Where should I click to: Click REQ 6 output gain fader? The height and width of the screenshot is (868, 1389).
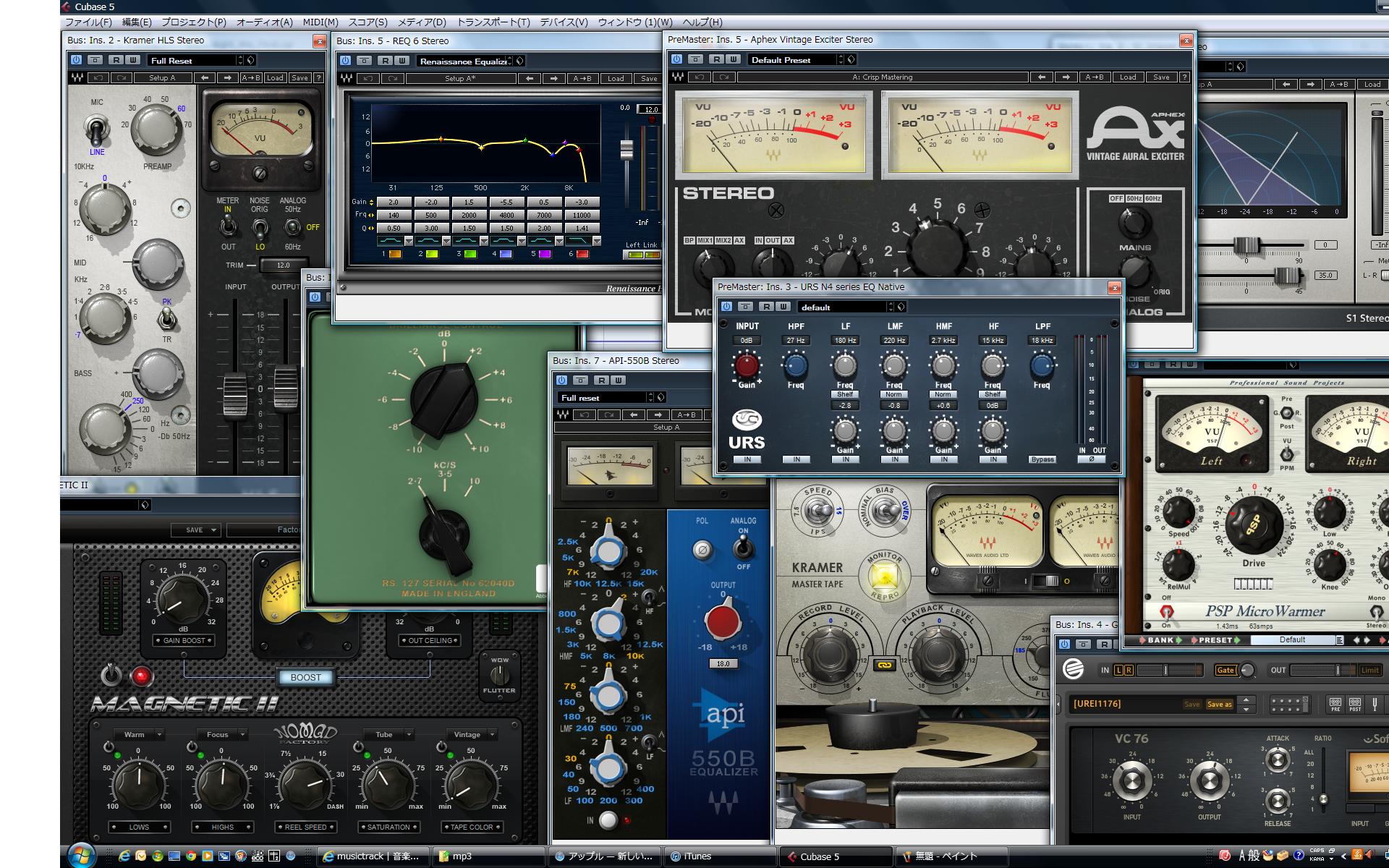[x=626, y=149]
